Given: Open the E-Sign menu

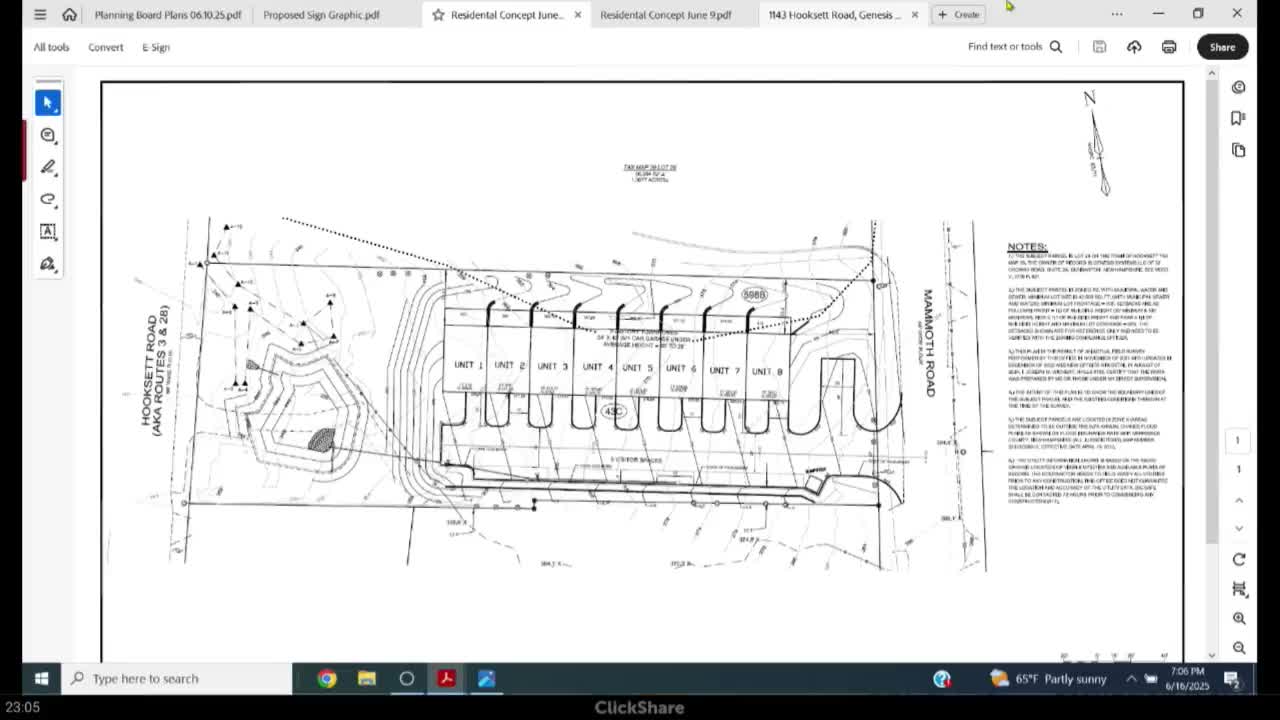Looking at the screenshot, I should click(156, 47).
